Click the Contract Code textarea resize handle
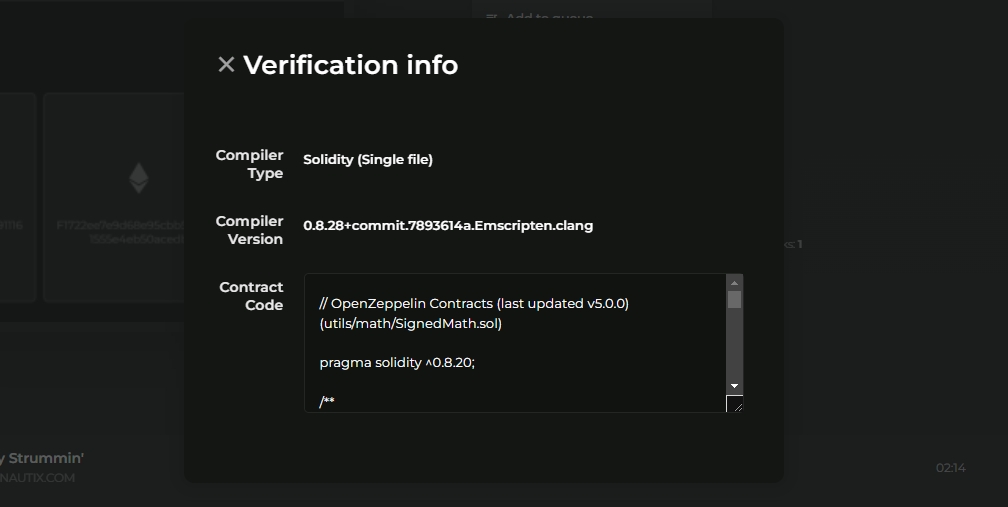 pyautogui.click(x=735, y=404)
